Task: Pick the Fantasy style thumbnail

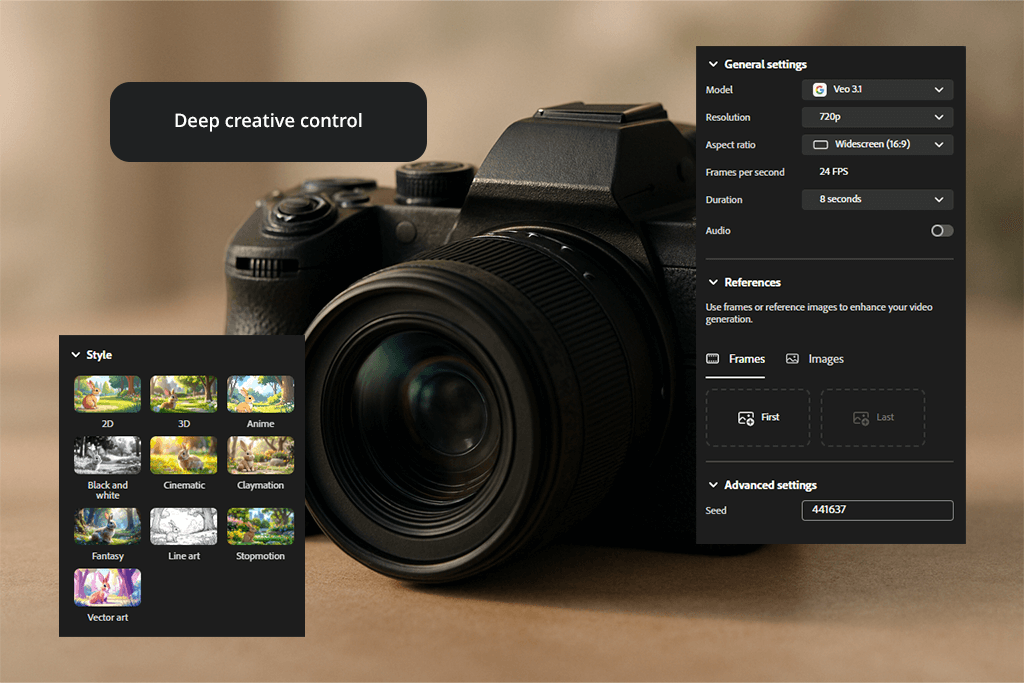Action: pos(107,526)
